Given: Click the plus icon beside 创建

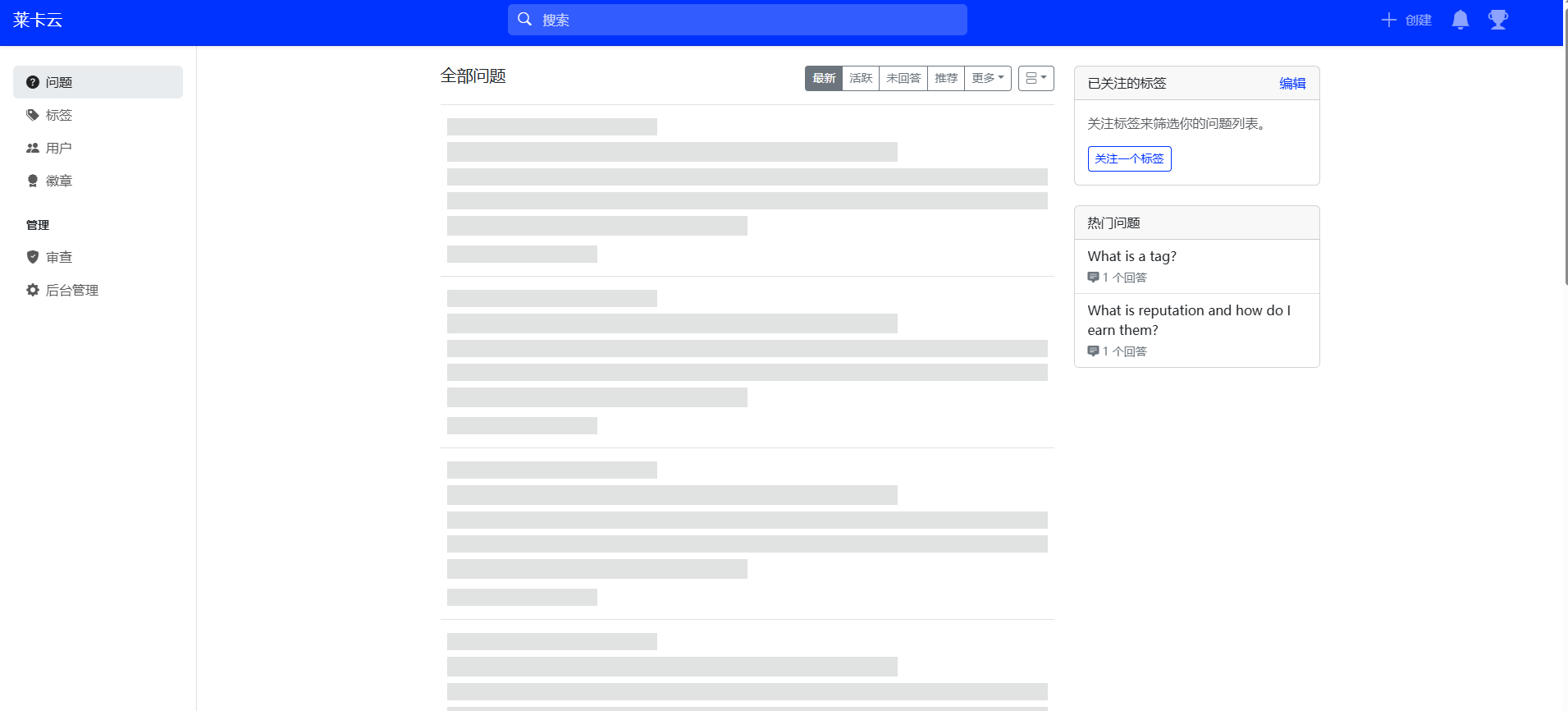Looking at the screenshot, I should [x=1388, y=20].
